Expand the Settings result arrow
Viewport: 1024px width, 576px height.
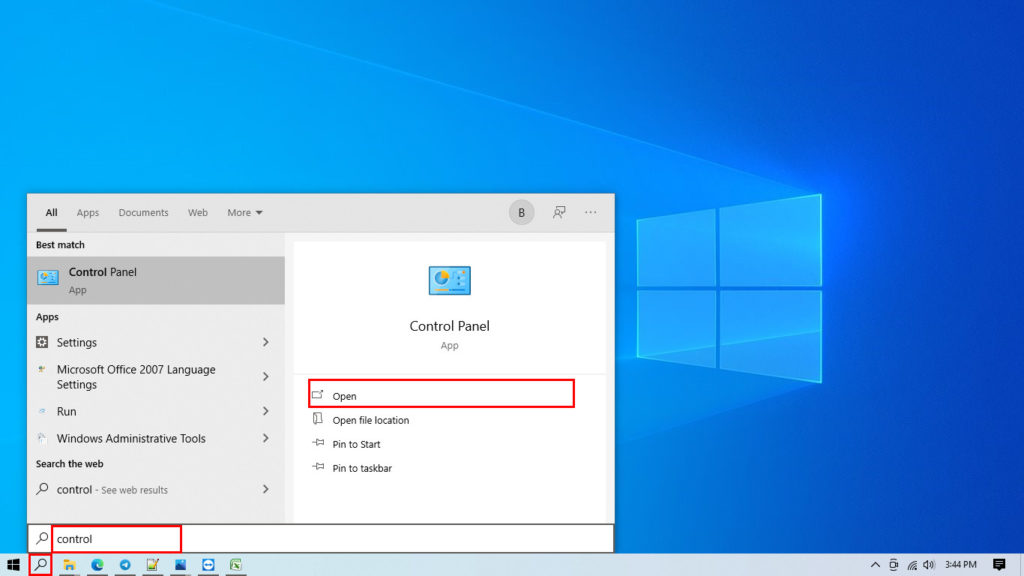tap(266, 342)
